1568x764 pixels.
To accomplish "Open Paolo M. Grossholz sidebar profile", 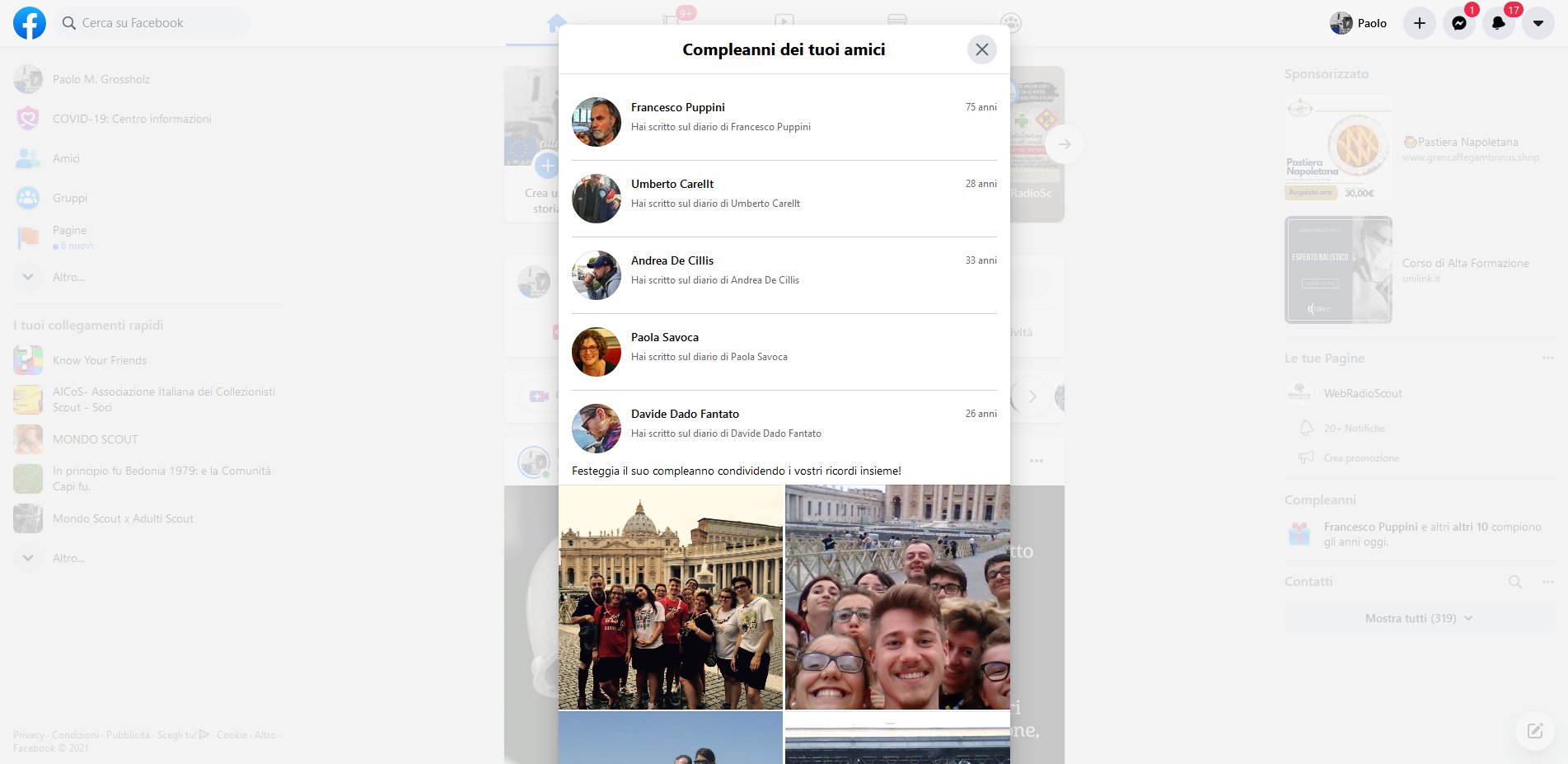I will point(148,79).
